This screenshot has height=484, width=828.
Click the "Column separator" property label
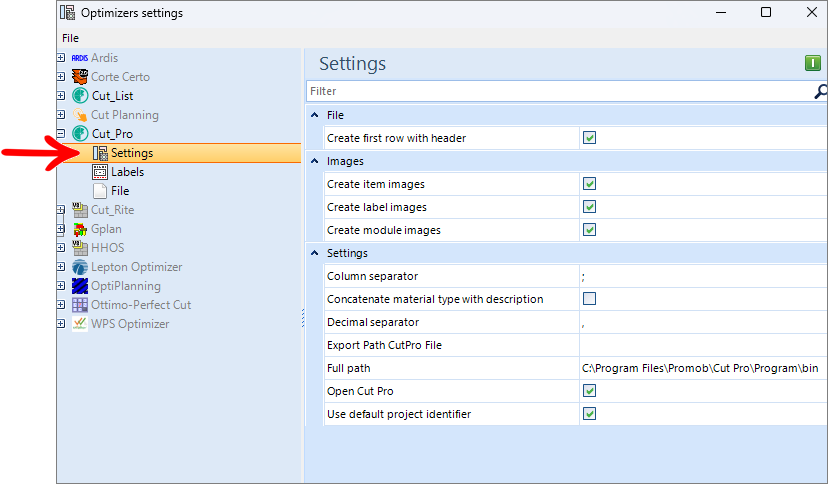[x=372, y=276]
